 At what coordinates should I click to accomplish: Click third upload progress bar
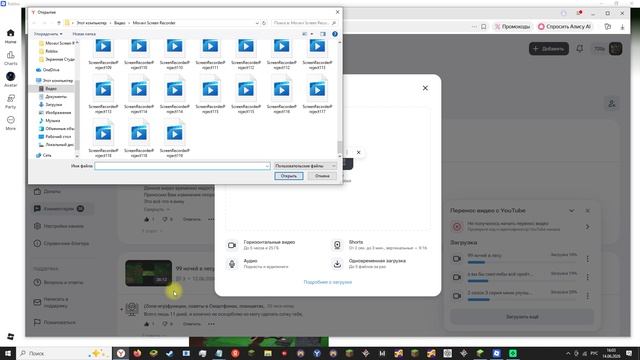tap(522, 300)
